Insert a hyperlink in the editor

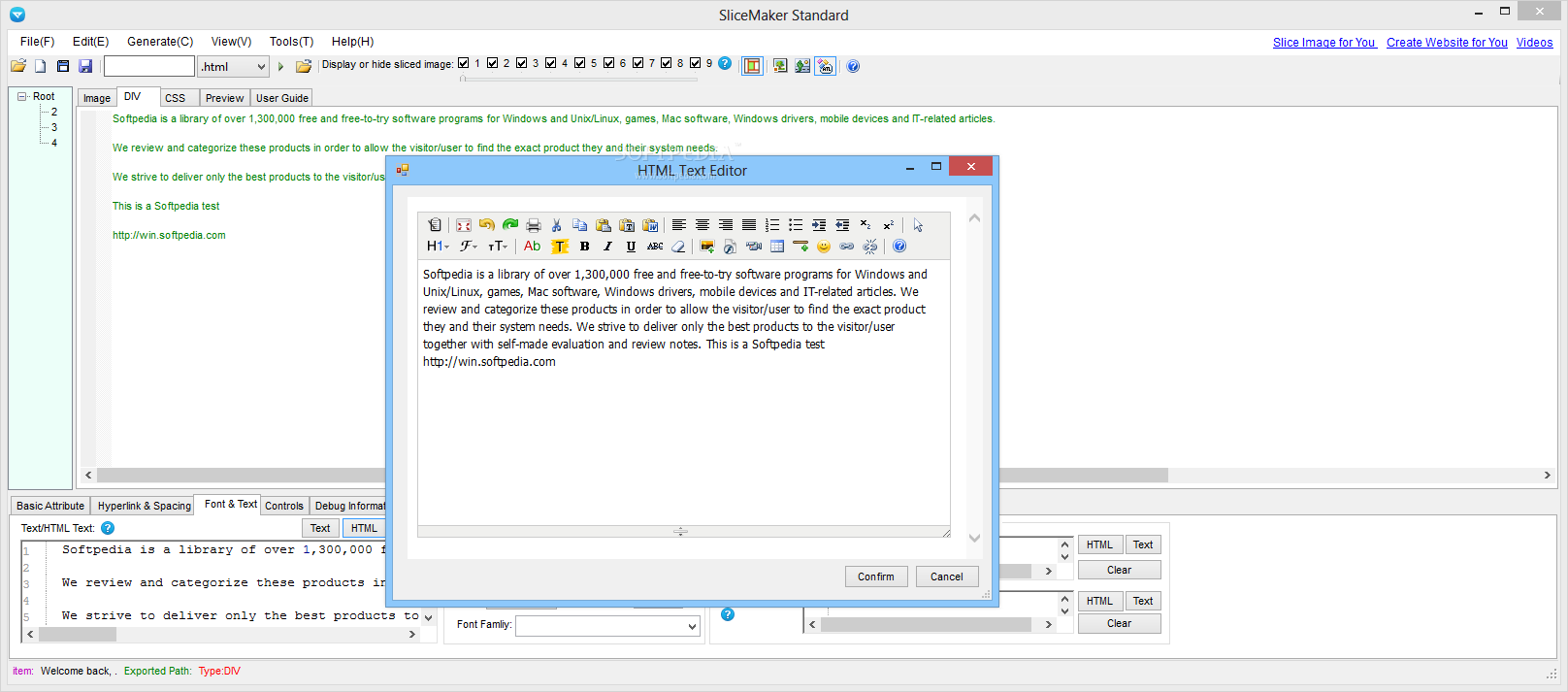pos(847,247)
